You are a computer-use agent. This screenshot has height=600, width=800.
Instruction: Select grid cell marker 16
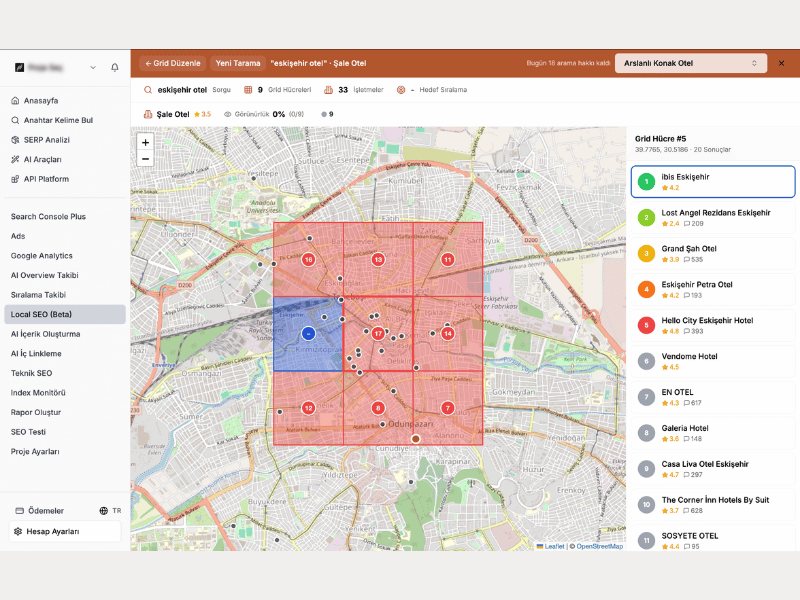pos(308,259)
